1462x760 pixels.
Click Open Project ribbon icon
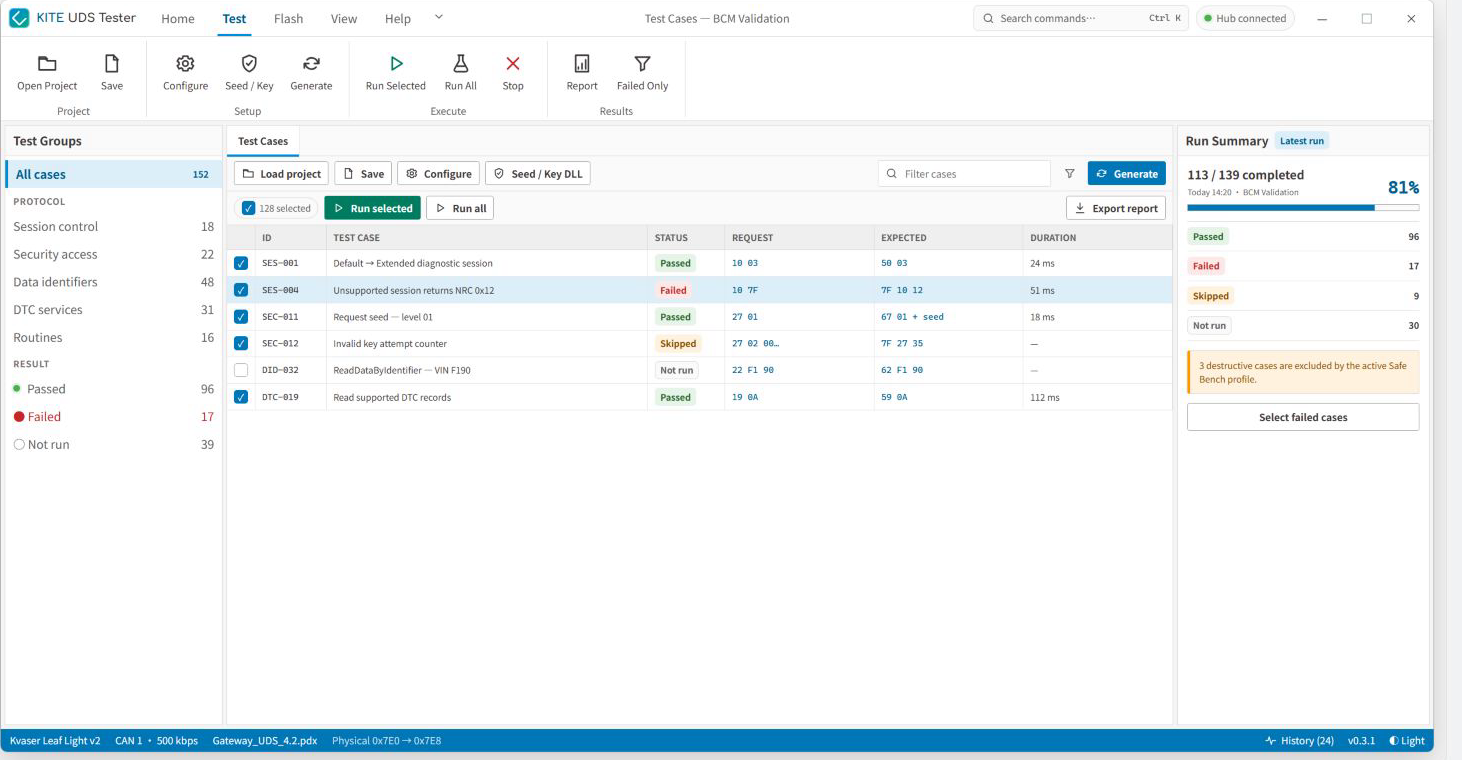[x=47, y=64]
